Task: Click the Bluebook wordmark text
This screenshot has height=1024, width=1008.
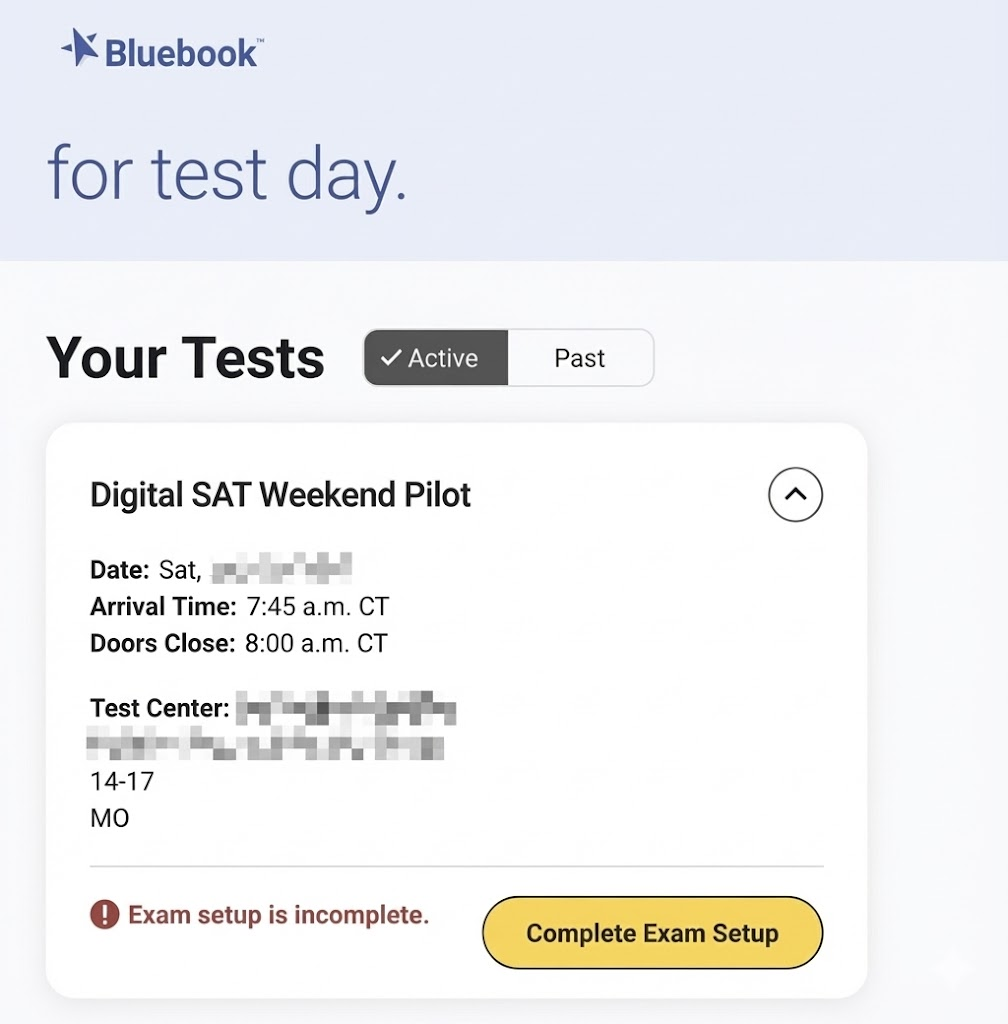Action: [183, 52]
